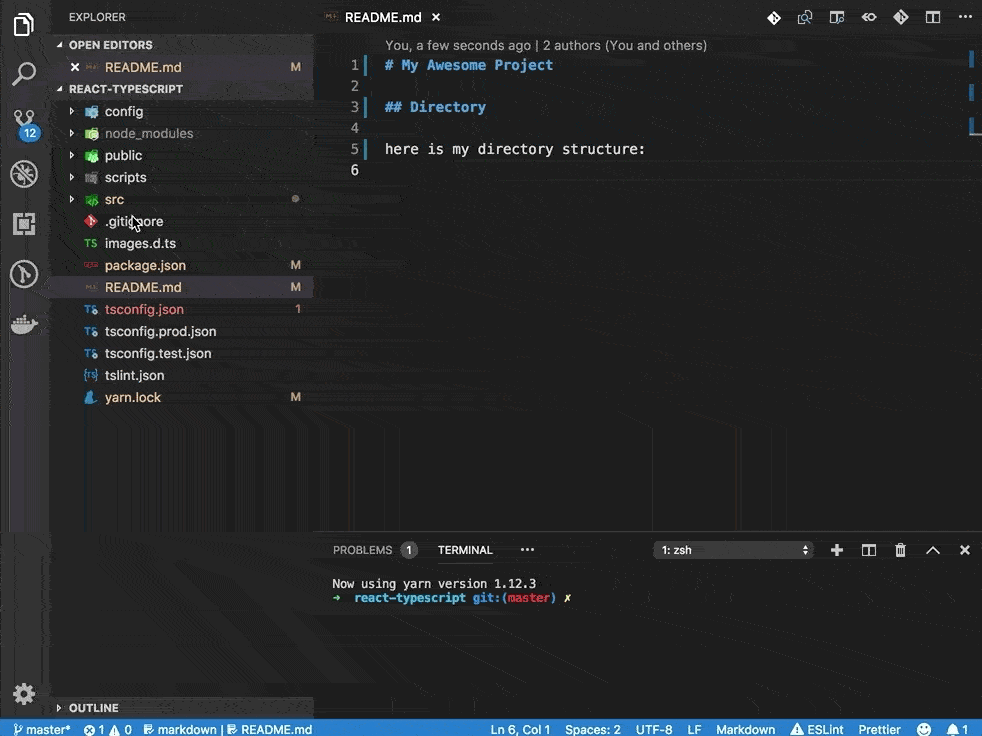
Task: Select README.md under Open Editors
Action: pos(182,67)
